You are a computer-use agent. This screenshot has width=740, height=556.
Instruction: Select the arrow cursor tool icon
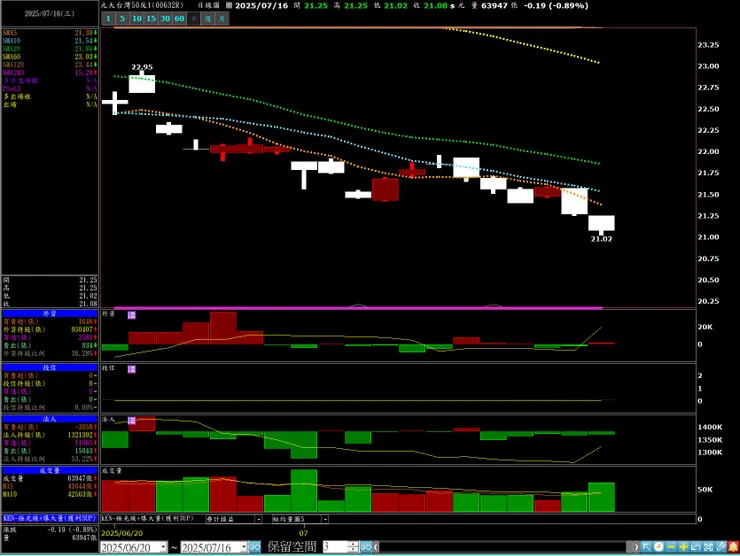tap(647, 547)
